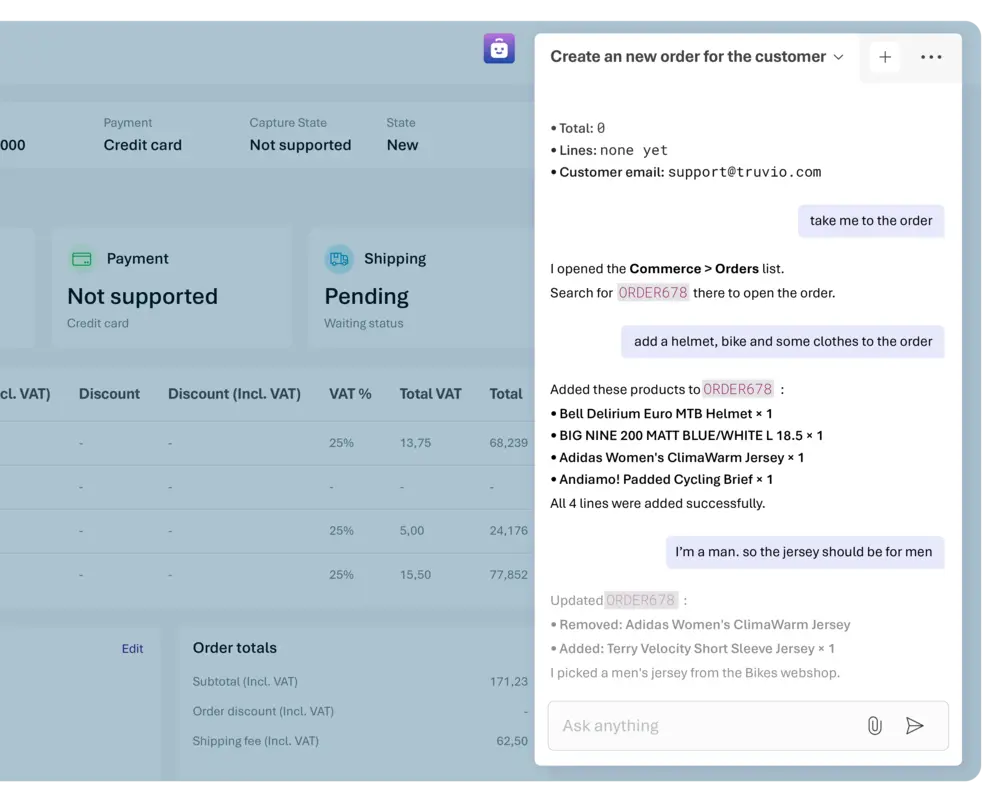Click the Shipping truck icon

[339, 259]
